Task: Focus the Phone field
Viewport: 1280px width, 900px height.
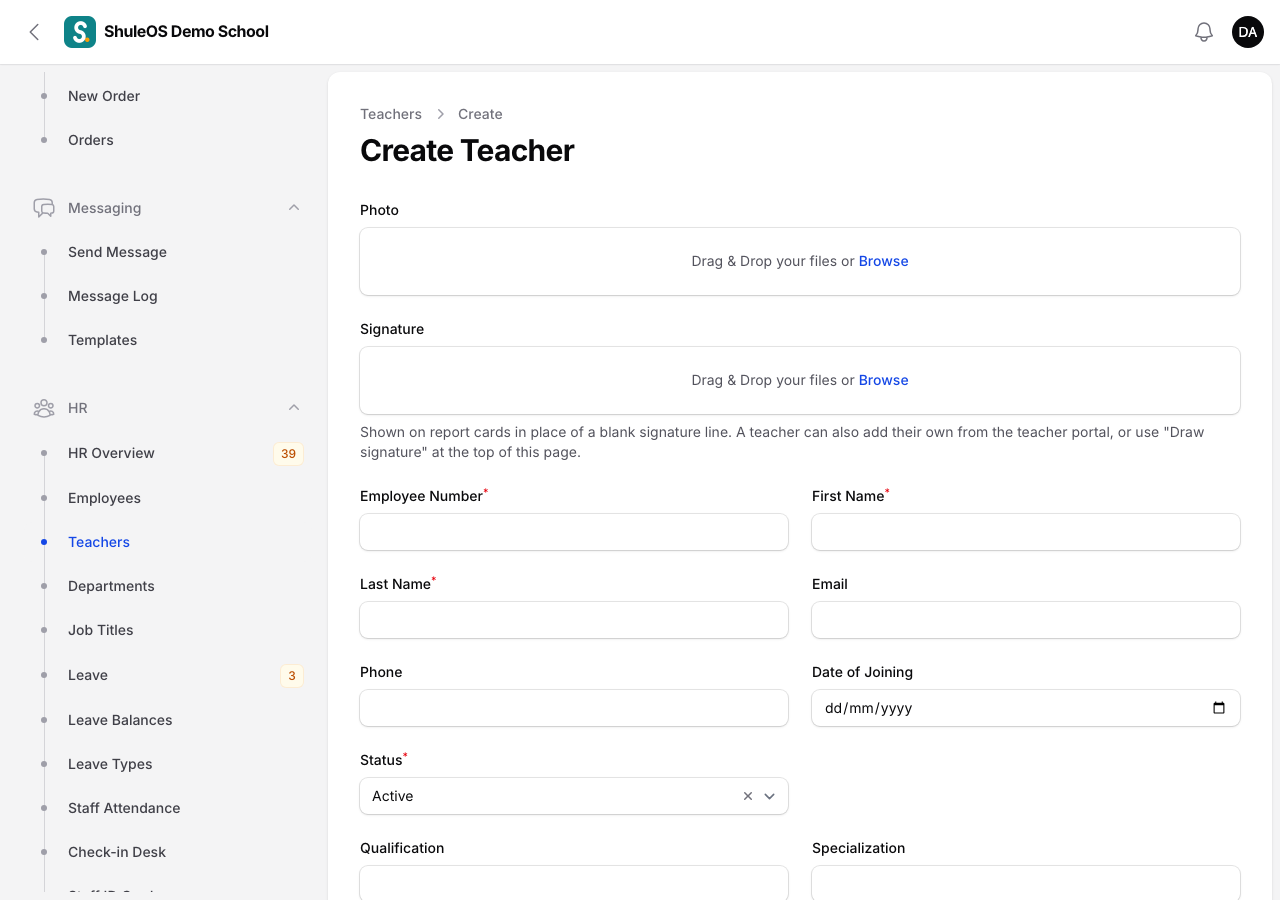Action: tap(574, 708)
